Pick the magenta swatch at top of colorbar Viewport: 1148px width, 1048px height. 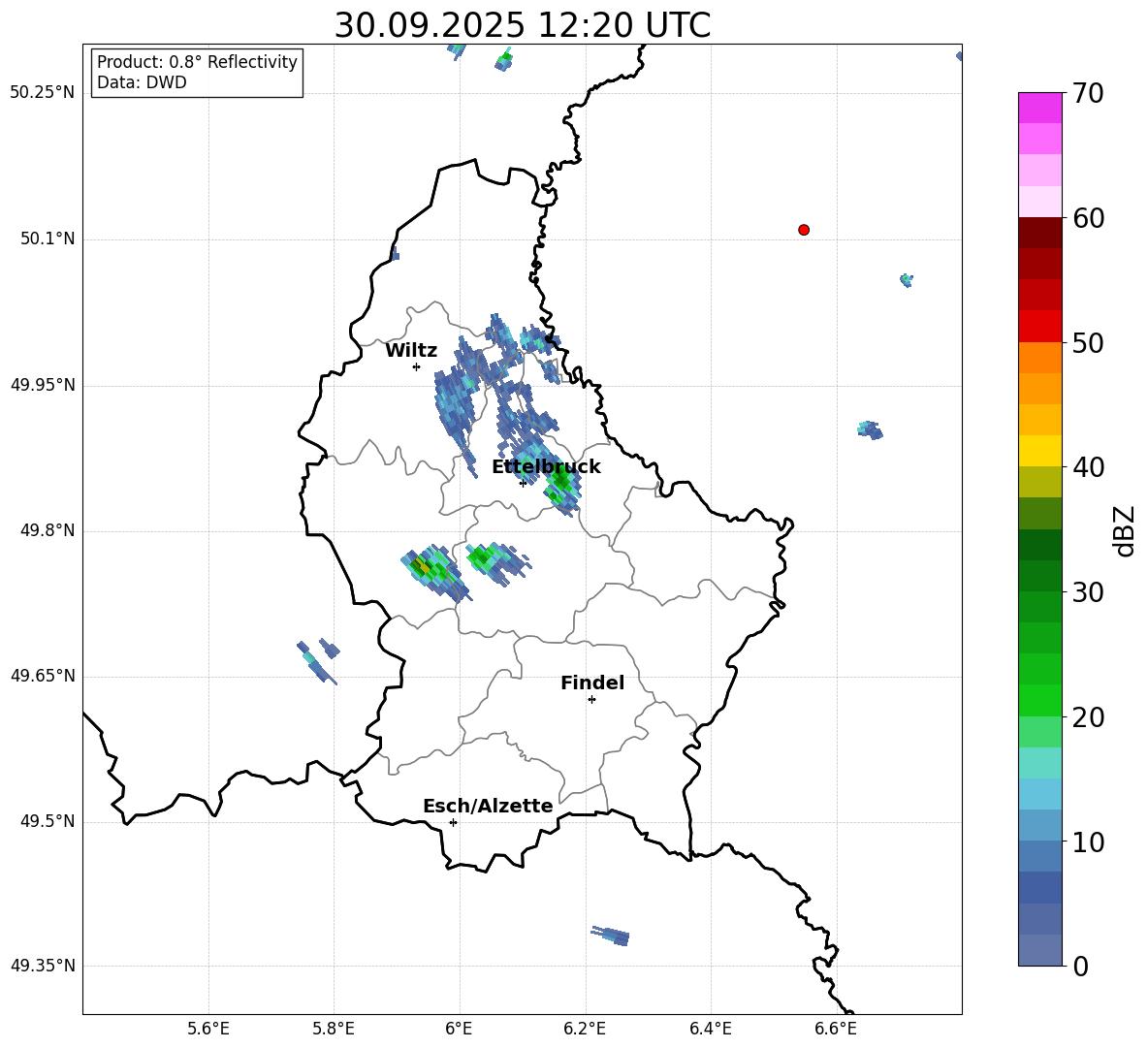tap(1039, 108)
